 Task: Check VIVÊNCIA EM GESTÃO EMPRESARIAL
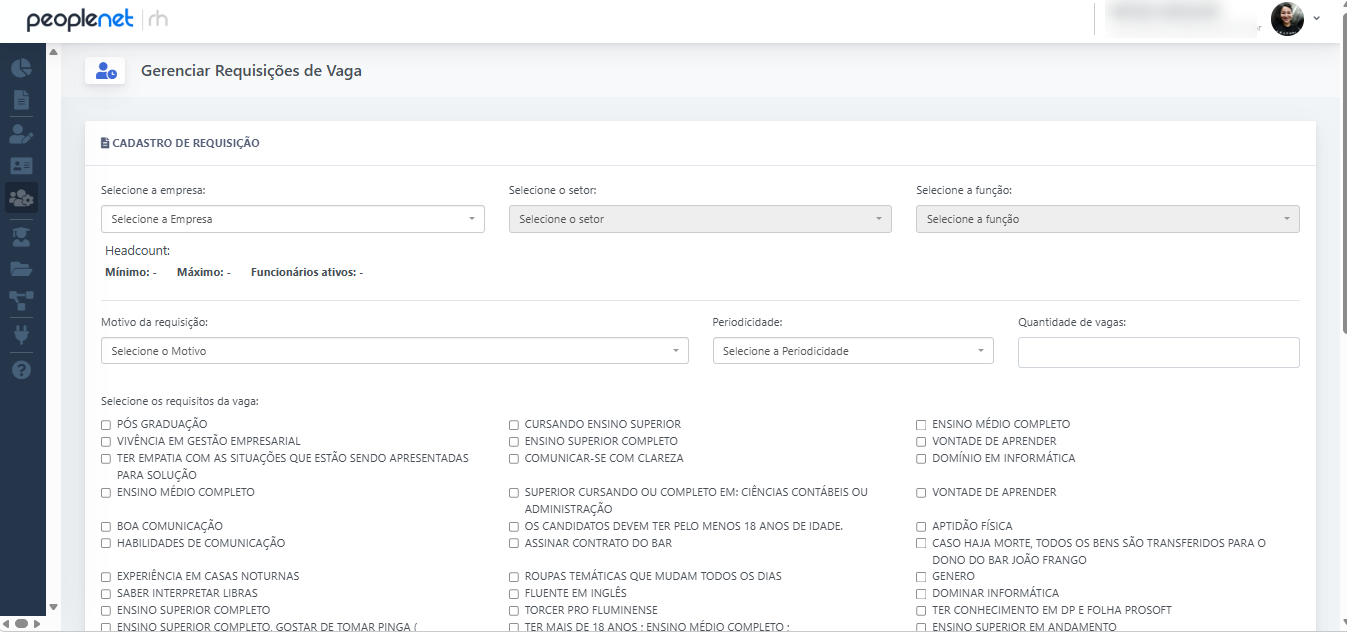[106, 442]
